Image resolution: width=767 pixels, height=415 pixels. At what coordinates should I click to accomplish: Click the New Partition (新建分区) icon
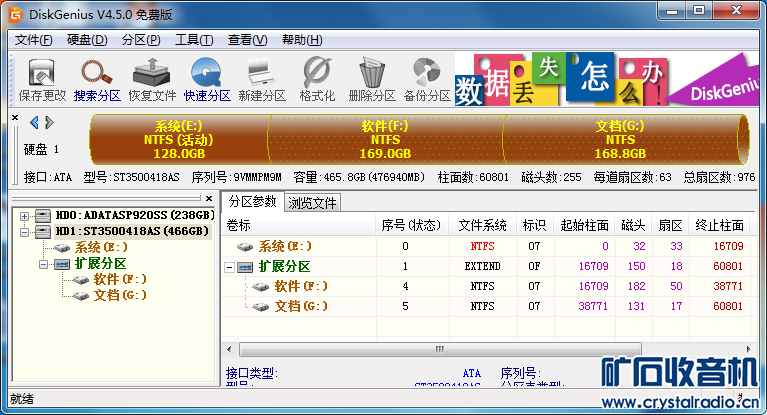point(262,80)
